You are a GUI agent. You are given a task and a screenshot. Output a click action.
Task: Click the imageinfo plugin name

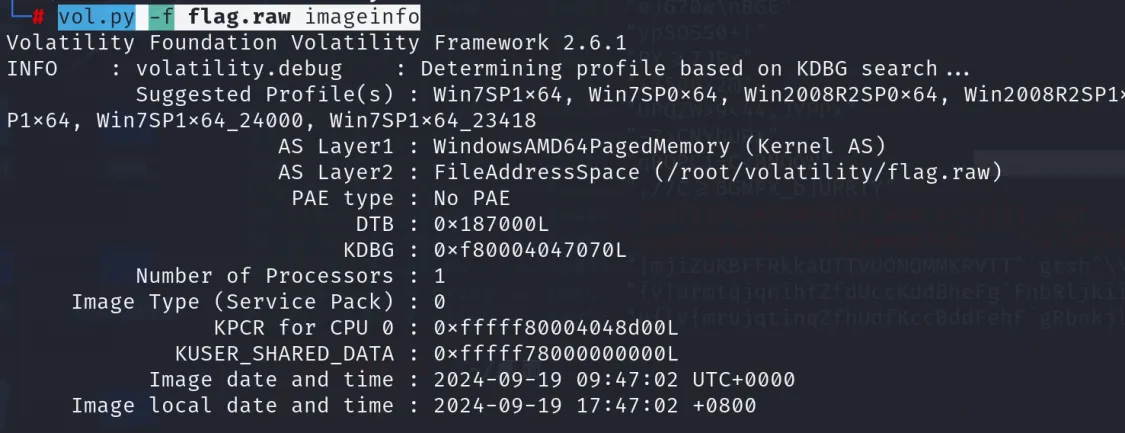point(363,17)
